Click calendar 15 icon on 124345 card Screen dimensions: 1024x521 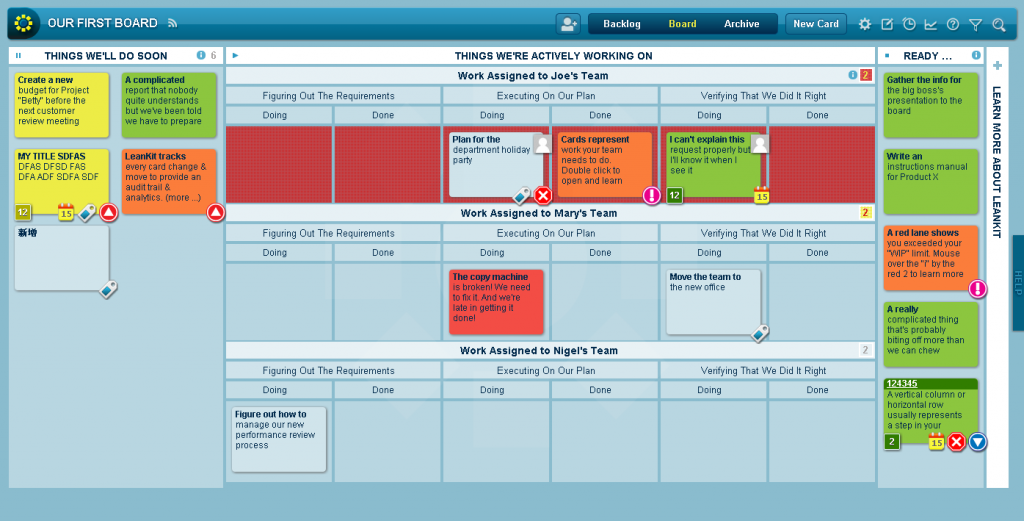(x=936, y=442)
